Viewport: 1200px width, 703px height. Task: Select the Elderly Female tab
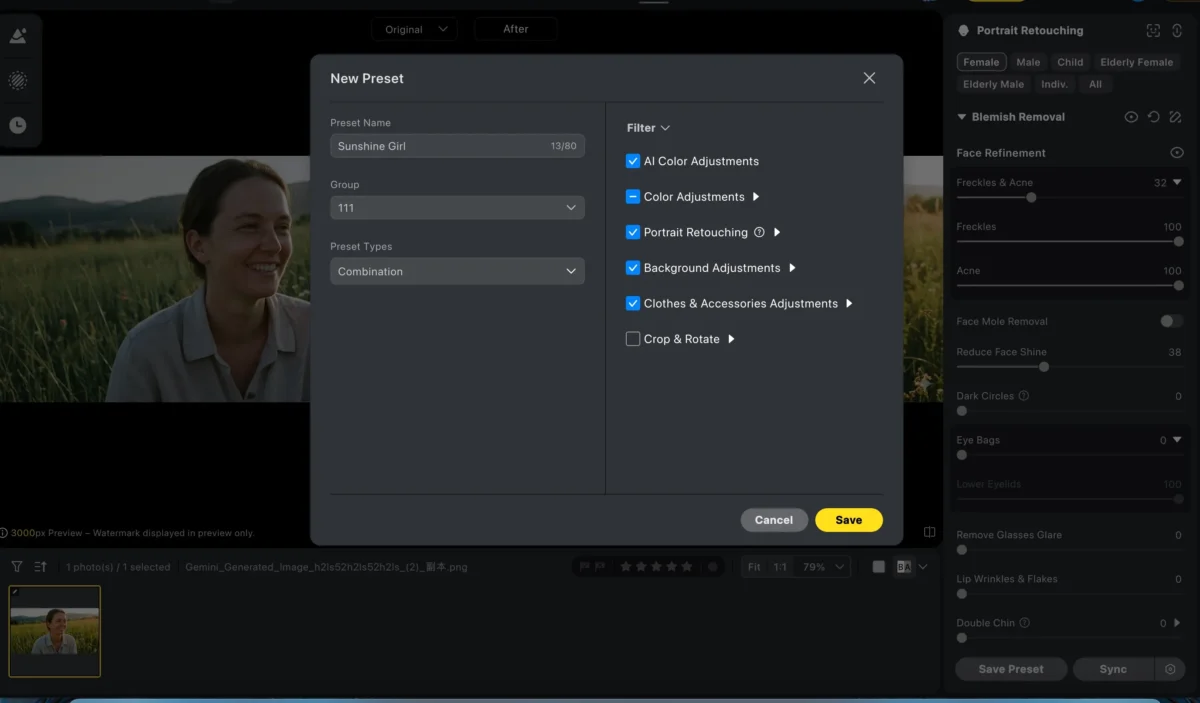click(1136, 62)
